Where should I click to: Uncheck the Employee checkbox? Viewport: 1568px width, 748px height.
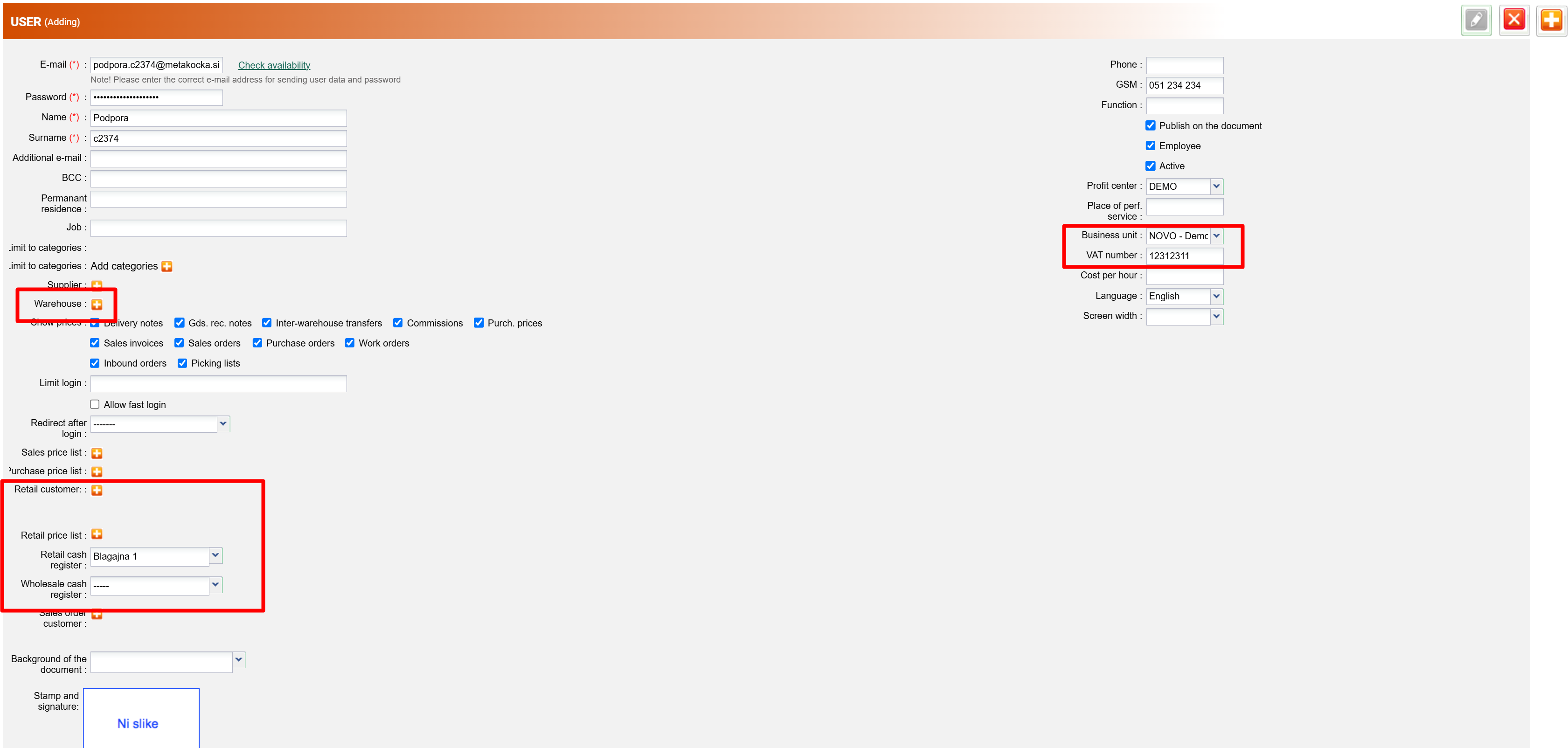click(x=1151, y=146)
